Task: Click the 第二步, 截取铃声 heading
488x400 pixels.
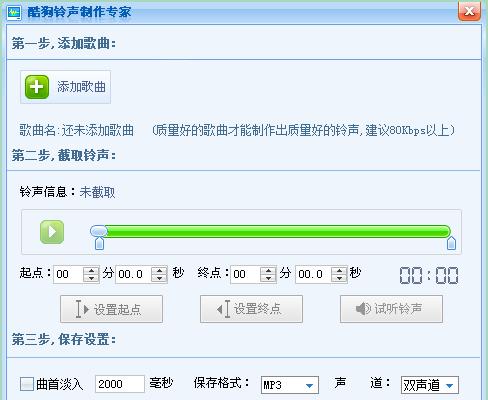Action: pyautogui.click(x=64, y=155)
